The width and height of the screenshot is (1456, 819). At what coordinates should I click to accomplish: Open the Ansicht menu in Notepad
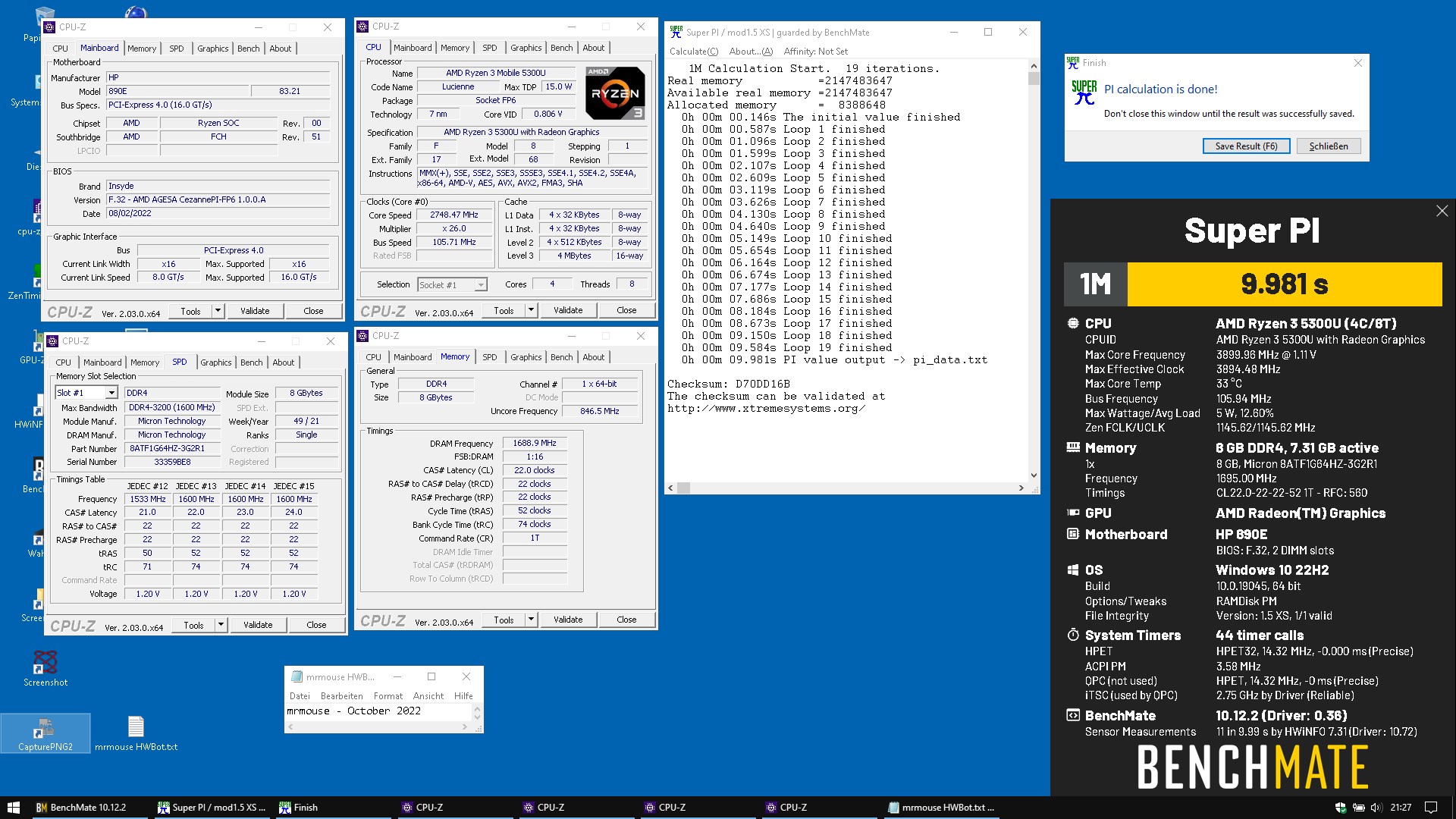(428, 696)
